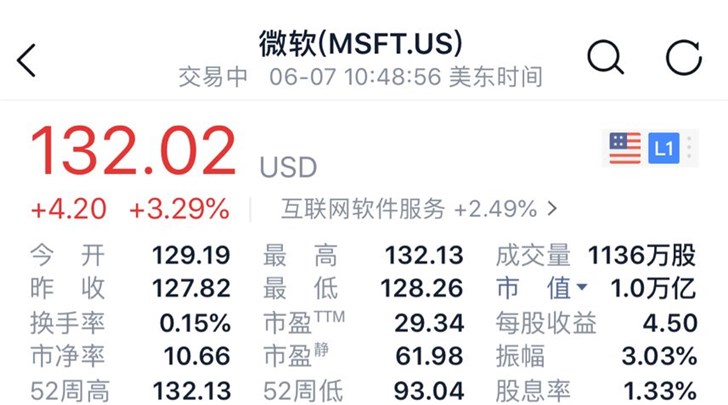Screen dimensions: 728x405
Task: Go back using the left arrow
Action: (x=26, y=60)
